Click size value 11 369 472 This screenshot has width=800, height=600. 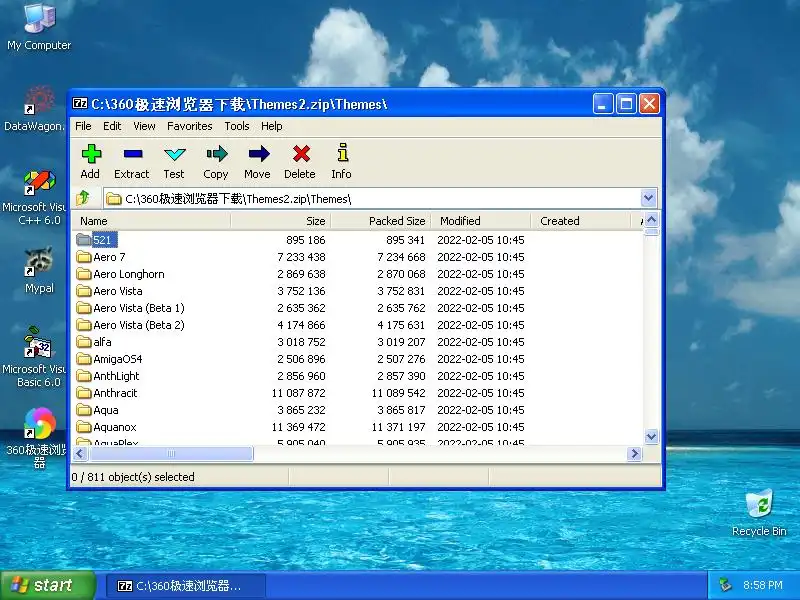pyautogui.click(x=298, y=427)
